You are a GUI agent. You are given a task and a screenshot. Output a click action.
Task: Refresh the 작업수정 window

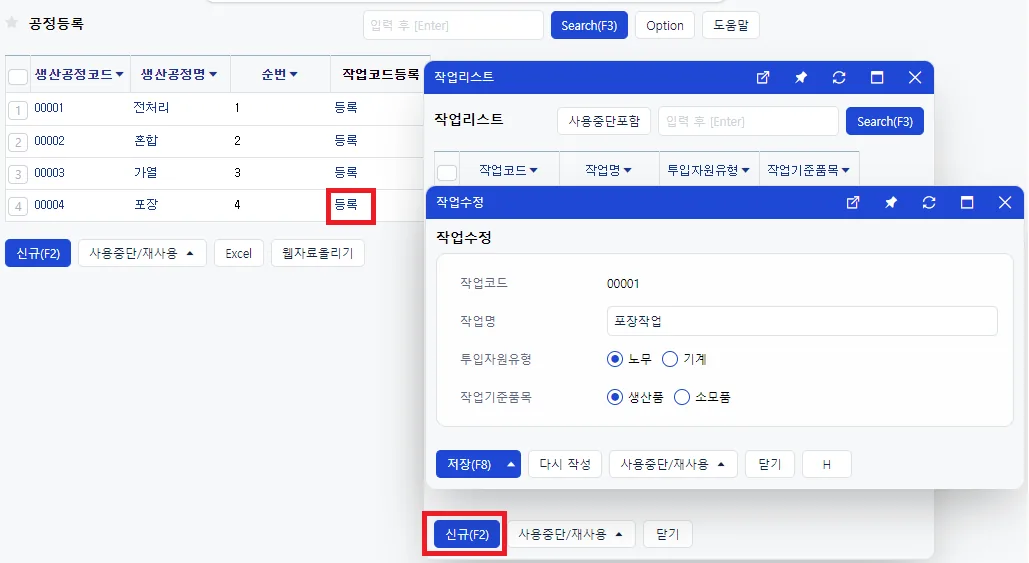click(929, 202)
